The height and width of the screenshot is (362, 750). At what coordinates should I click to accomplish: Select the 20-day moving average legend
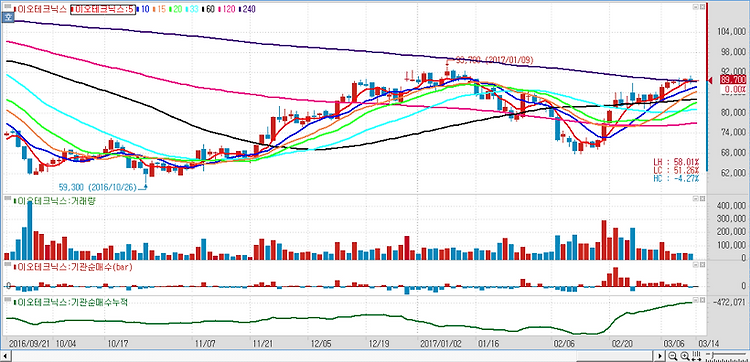(175, 9)
